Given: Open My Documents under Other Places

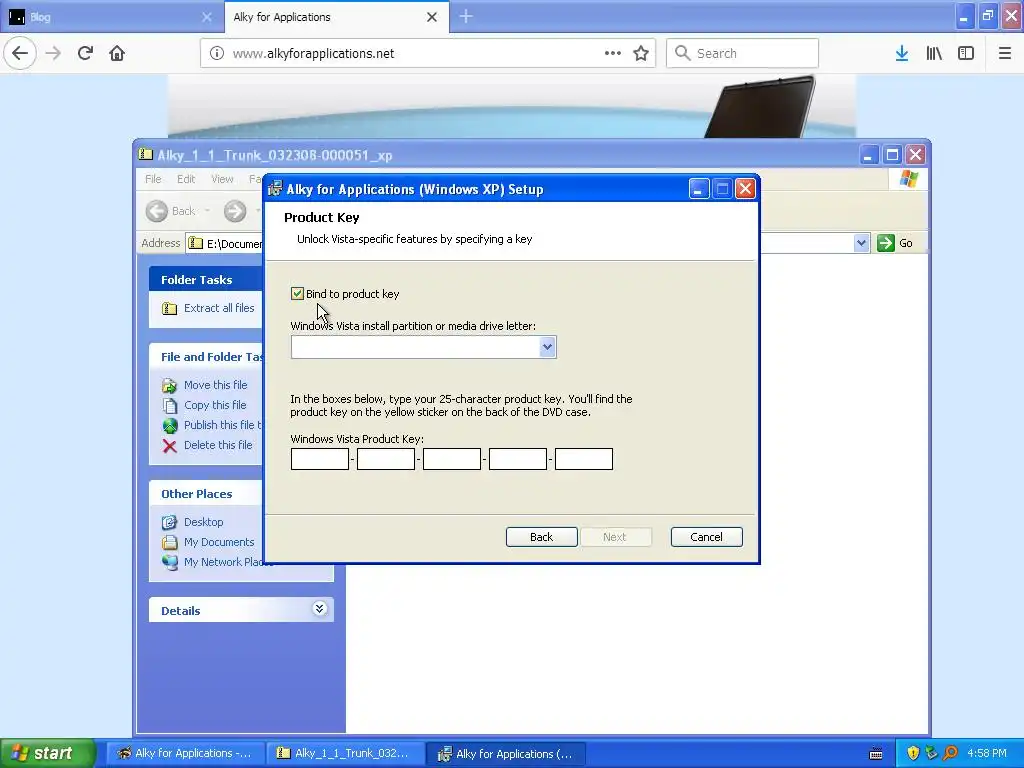Looking at the screenshot, I should click(x=219, y=542).
